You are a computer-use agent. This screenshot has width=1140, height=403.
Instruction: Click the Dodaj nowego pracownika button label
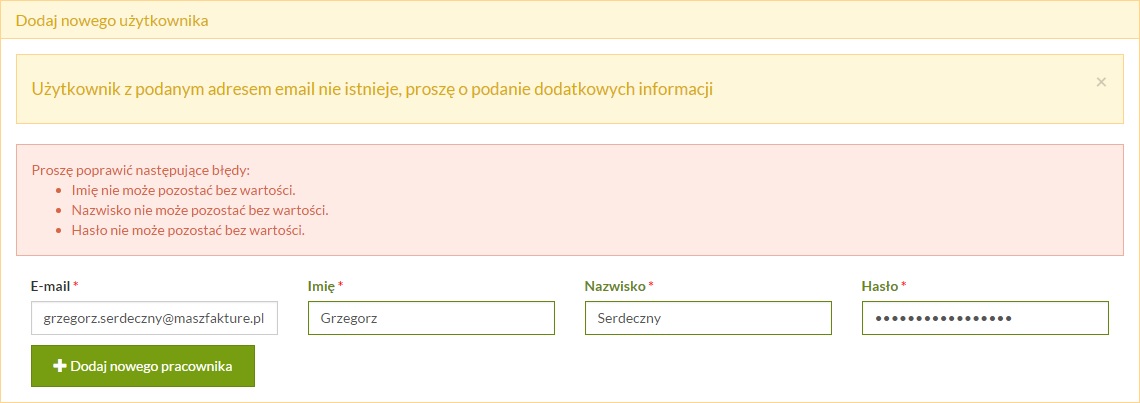coord(151,367)
